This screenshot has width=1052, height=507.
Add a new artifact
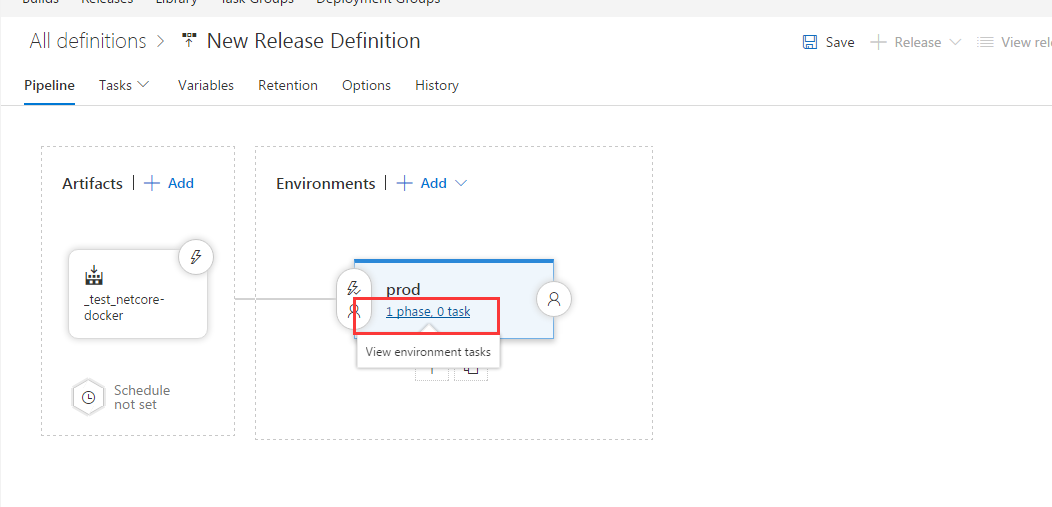coord(169,183)
